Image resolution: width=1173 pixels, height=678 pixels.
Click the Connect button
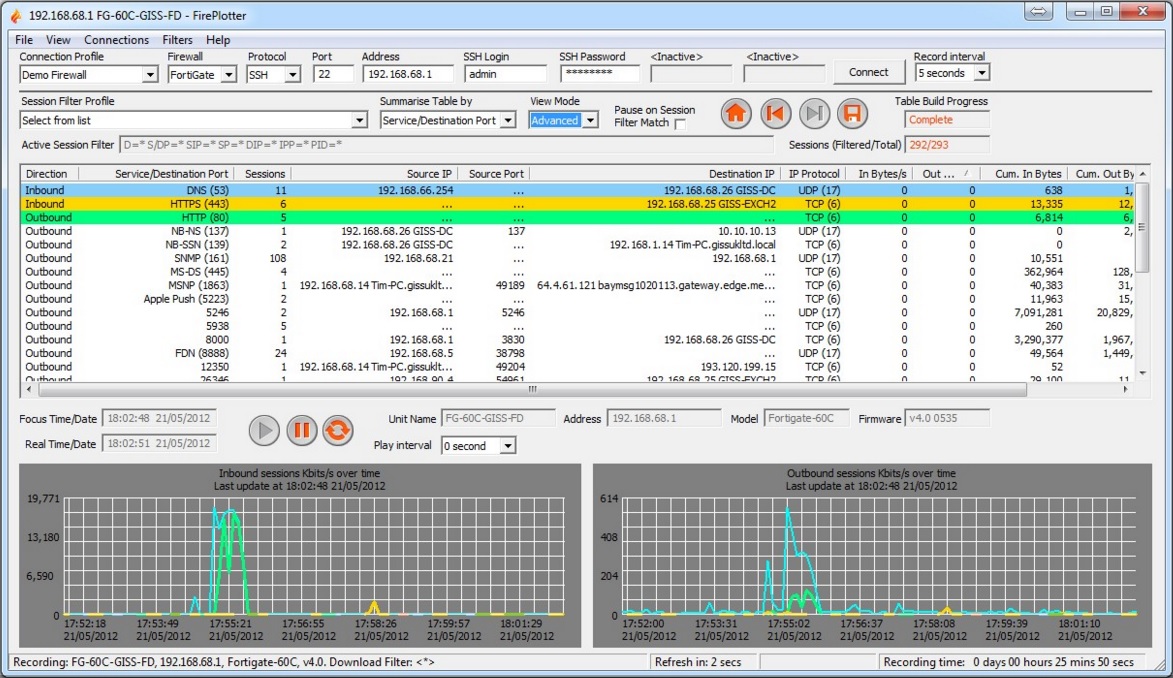(868, 72)
